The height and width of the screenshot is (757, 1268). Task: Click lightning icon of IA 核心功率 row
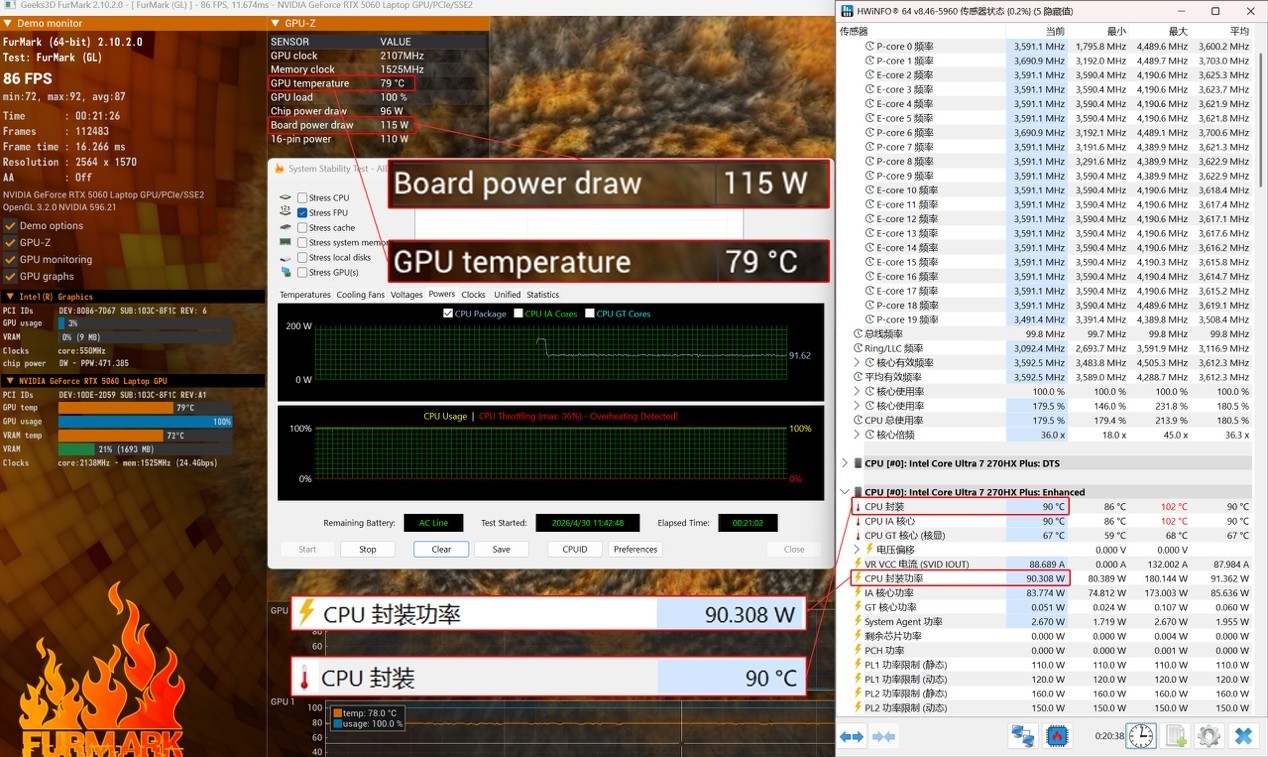(857, 593)
